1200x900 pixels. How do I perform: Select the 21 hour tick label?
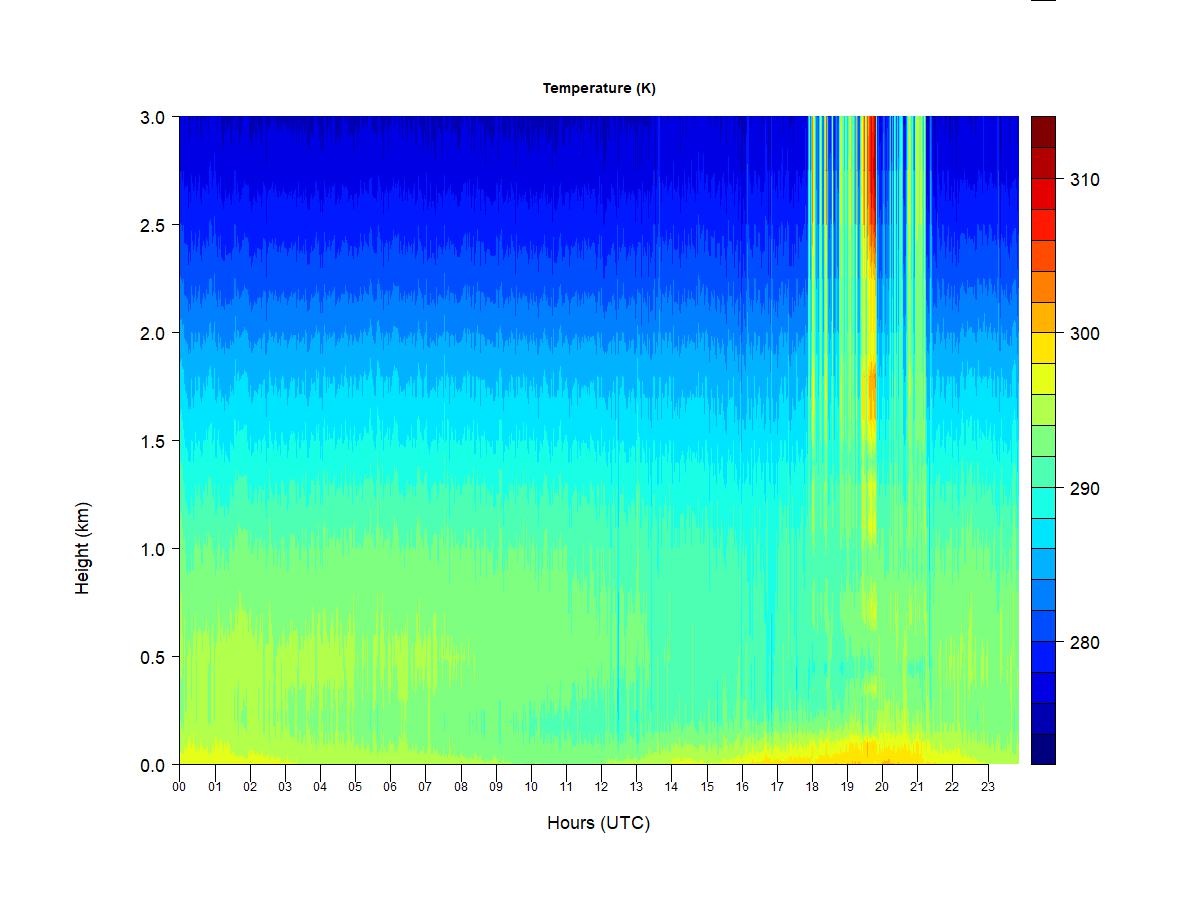917,787
